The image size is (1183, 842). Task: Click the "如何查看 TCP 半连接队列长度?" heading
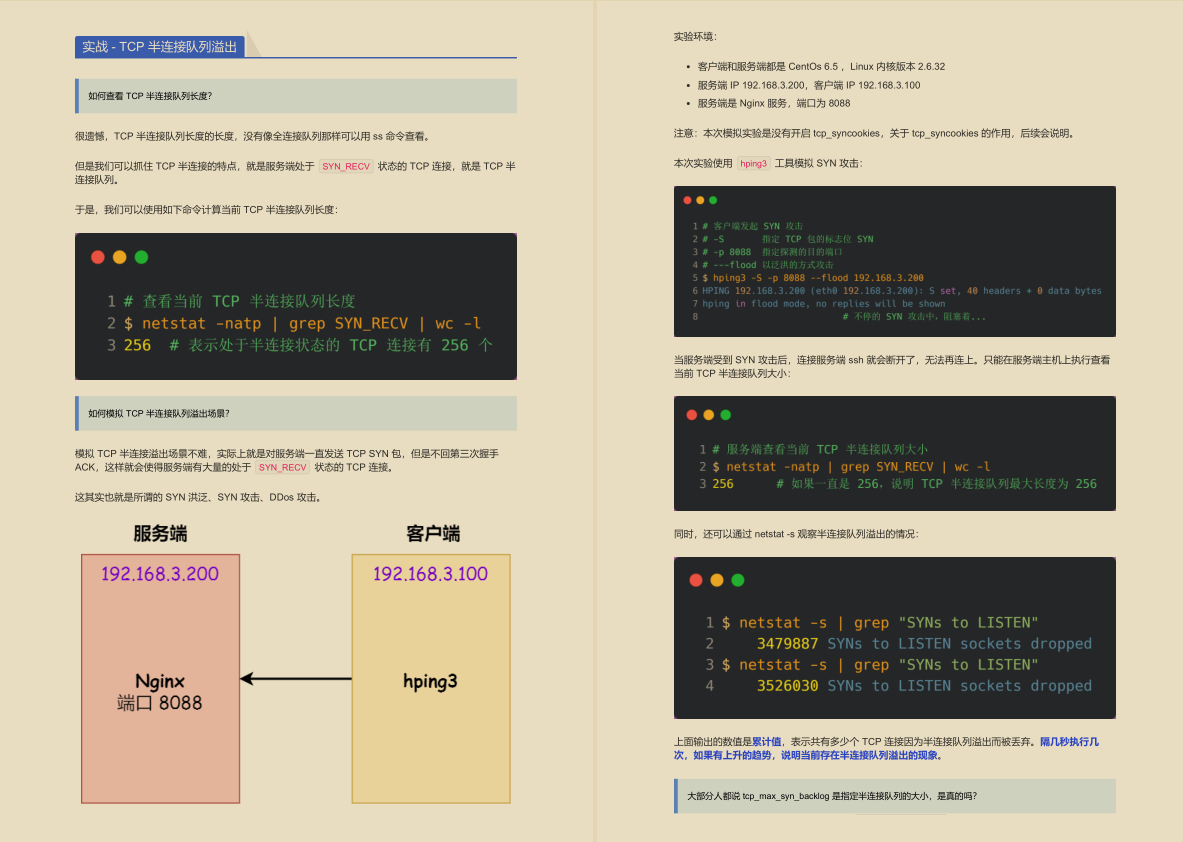coord(150,97)
